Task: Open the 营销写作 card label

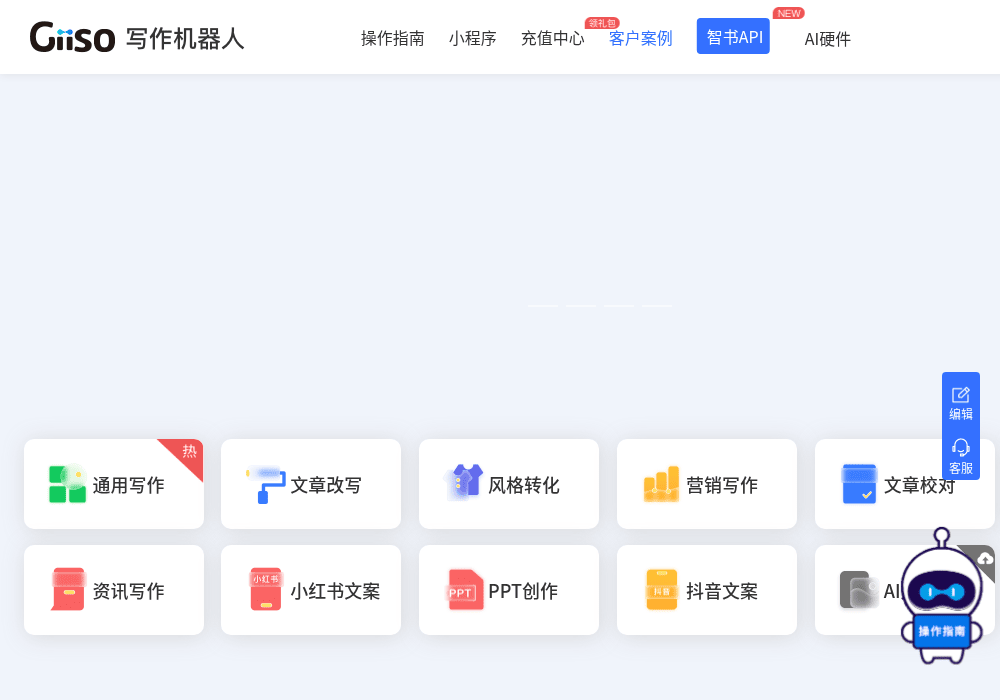Action: [x=722, y=485]
